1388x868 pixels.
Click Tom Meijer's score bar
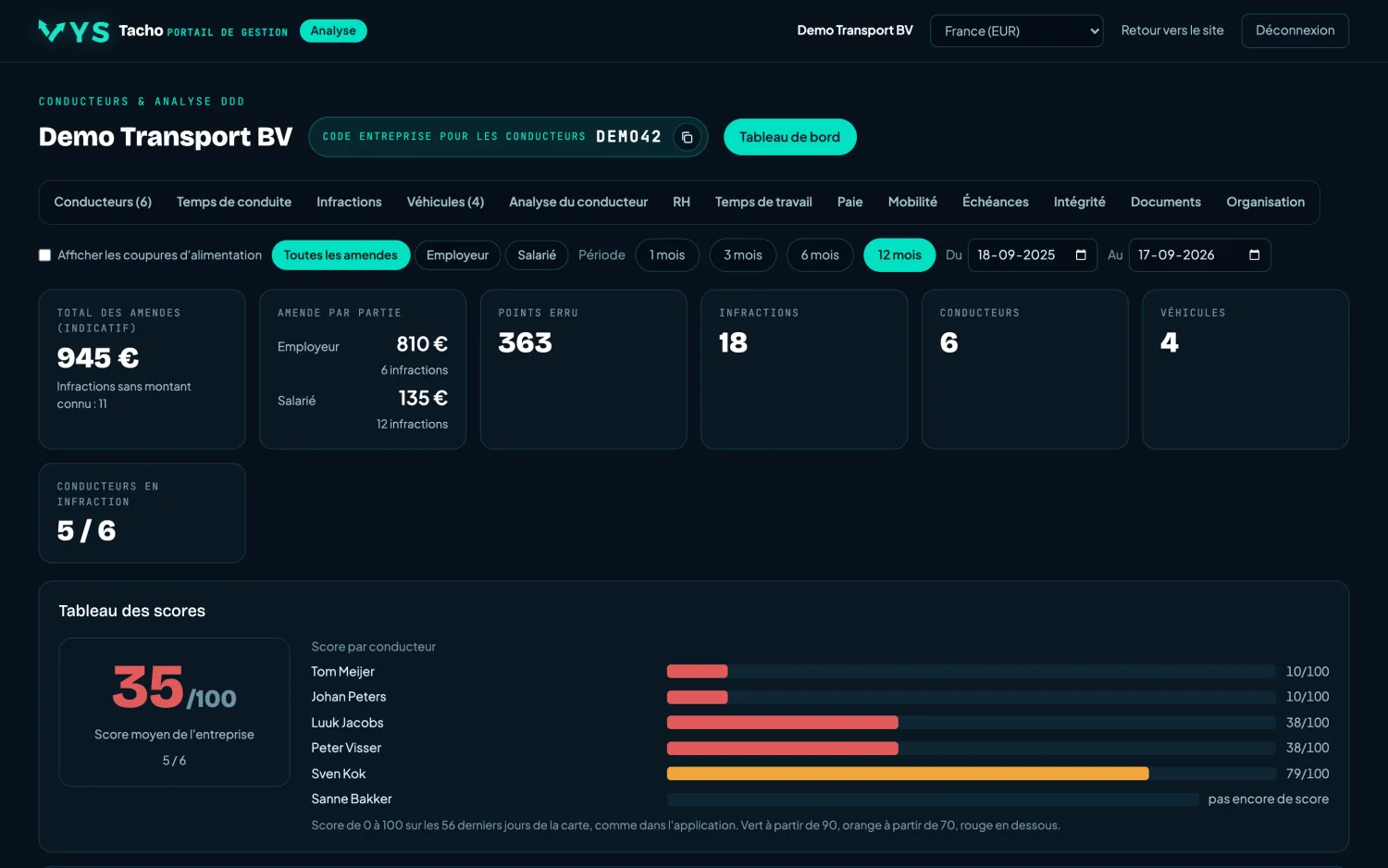[971, 672]
